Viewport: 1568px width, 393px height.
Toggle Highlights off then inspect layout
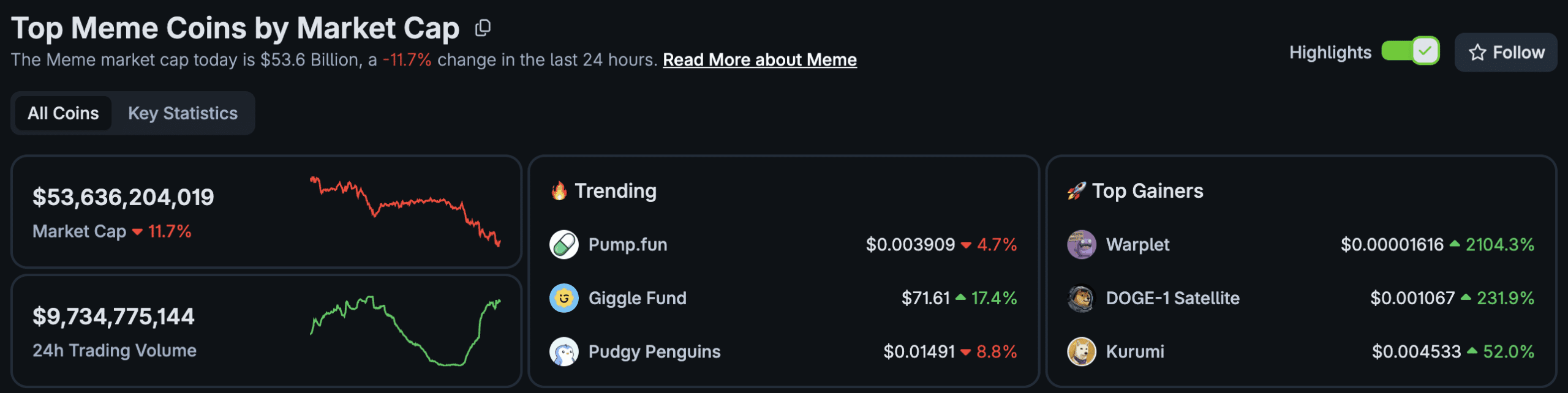tap(1410, 52)
